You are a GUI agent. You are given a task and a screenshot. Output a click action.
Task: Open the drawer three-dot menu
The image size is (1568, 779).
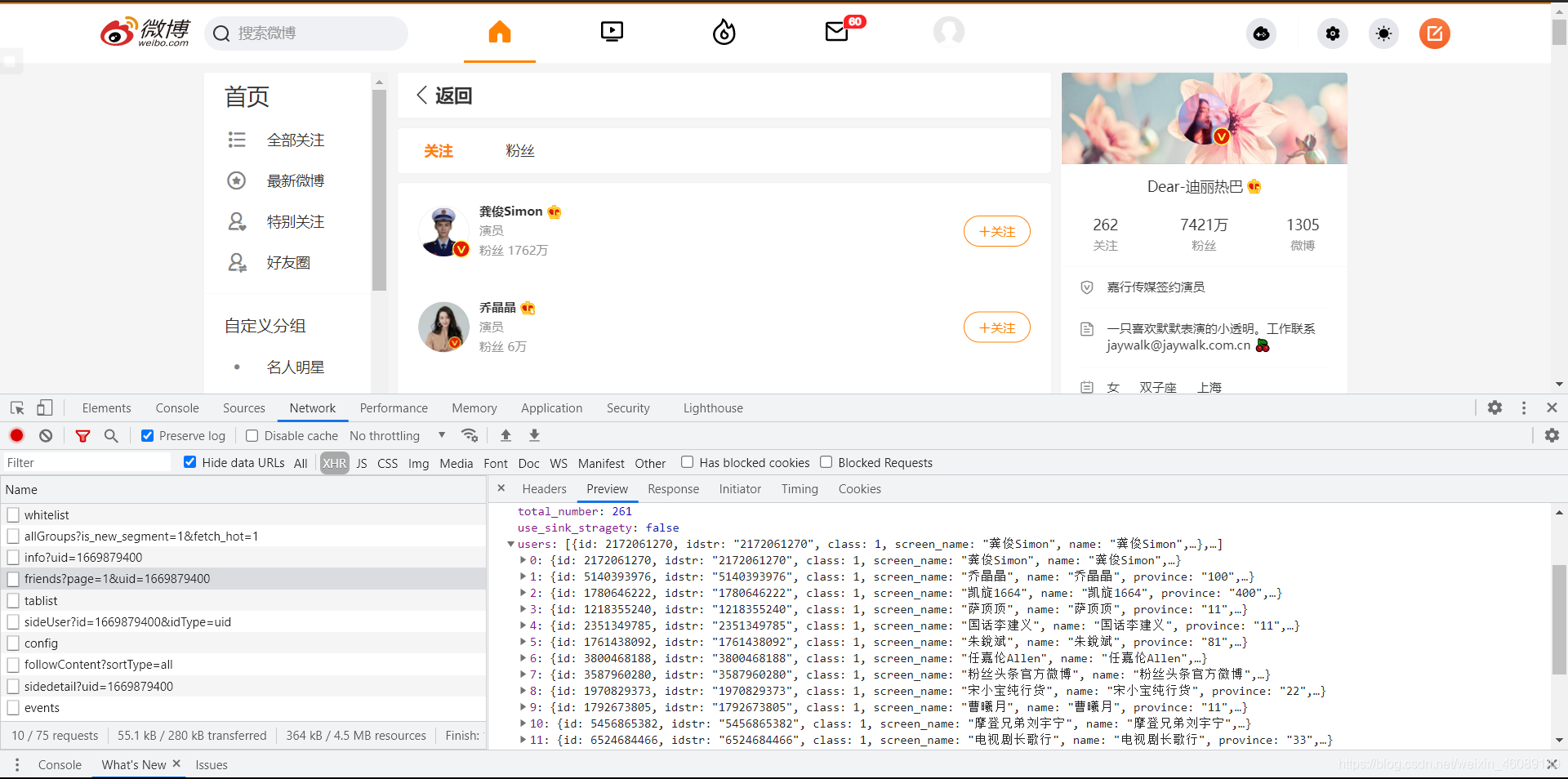[17, 764]
